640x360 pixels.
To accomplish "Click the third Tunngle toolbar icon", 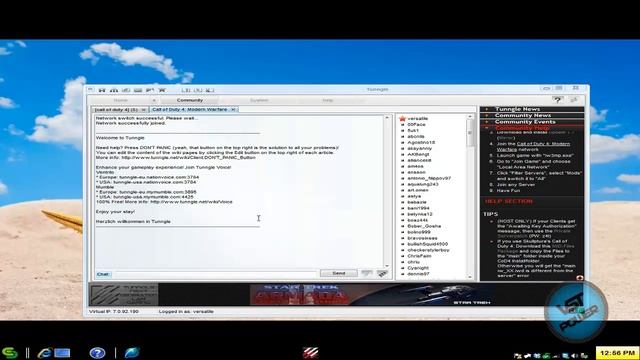I will (126, 90).
